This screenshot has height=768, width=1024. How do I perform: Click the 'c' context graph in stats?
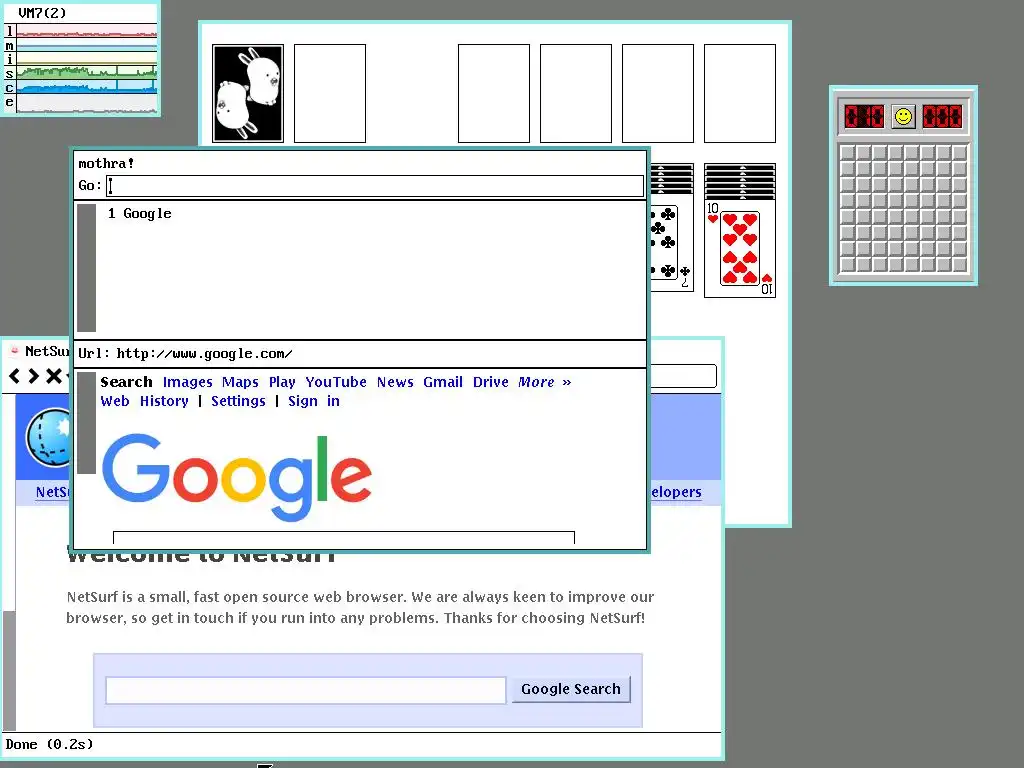(x=86, y=87)
